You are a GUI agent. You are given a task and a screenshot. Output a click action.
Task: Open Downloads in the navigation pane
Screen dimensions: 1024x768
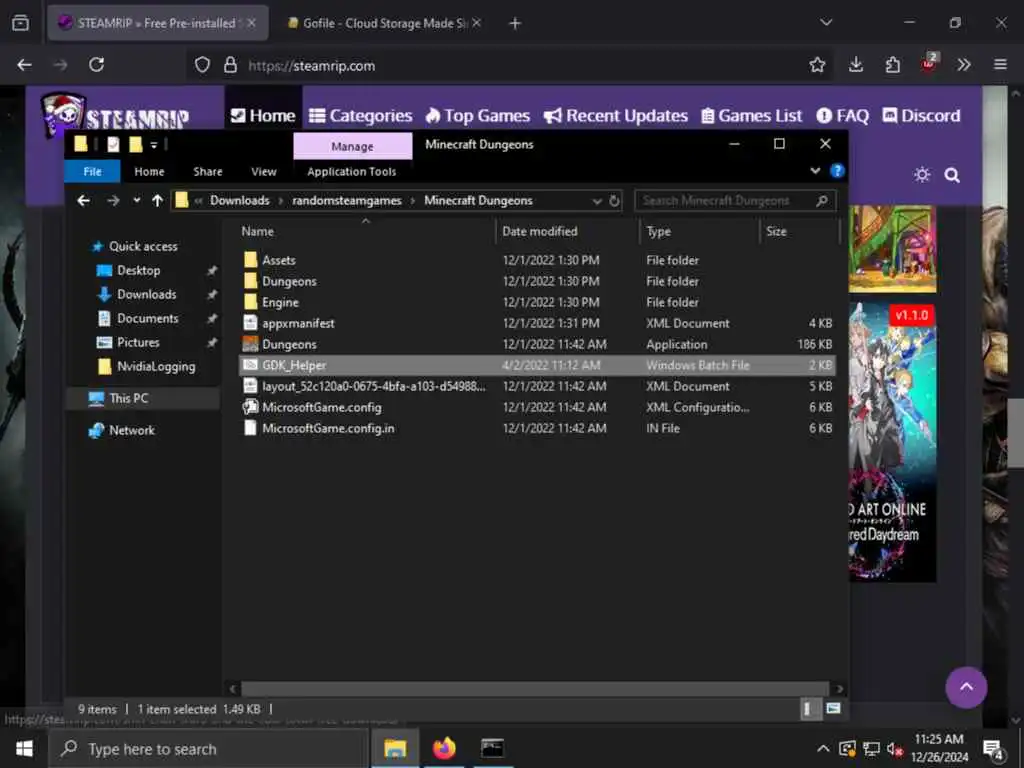[146, 295]
